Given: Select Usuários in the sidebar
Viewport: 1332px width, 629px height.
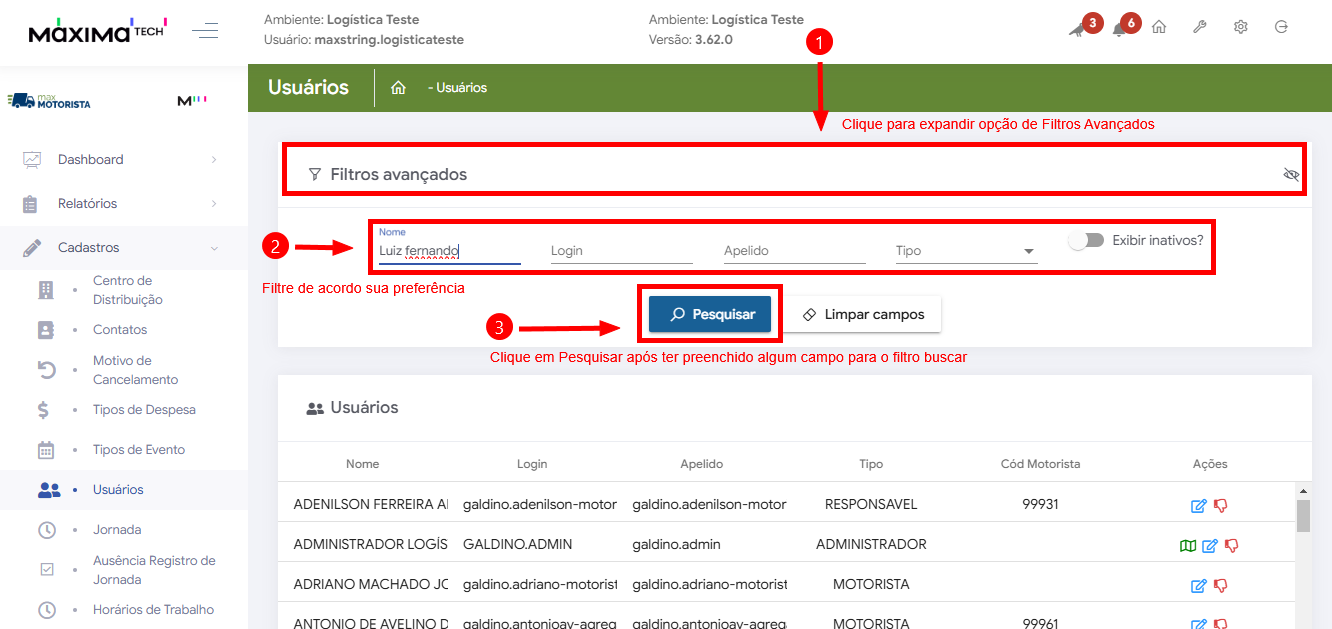Looking at the screenshot, I should [x=118, y=490].
